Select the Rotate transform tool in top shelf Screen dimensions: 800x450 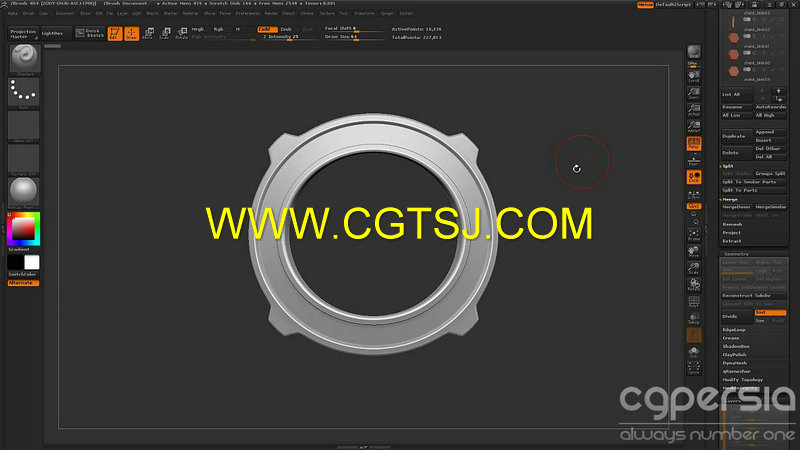coord(182,34)
